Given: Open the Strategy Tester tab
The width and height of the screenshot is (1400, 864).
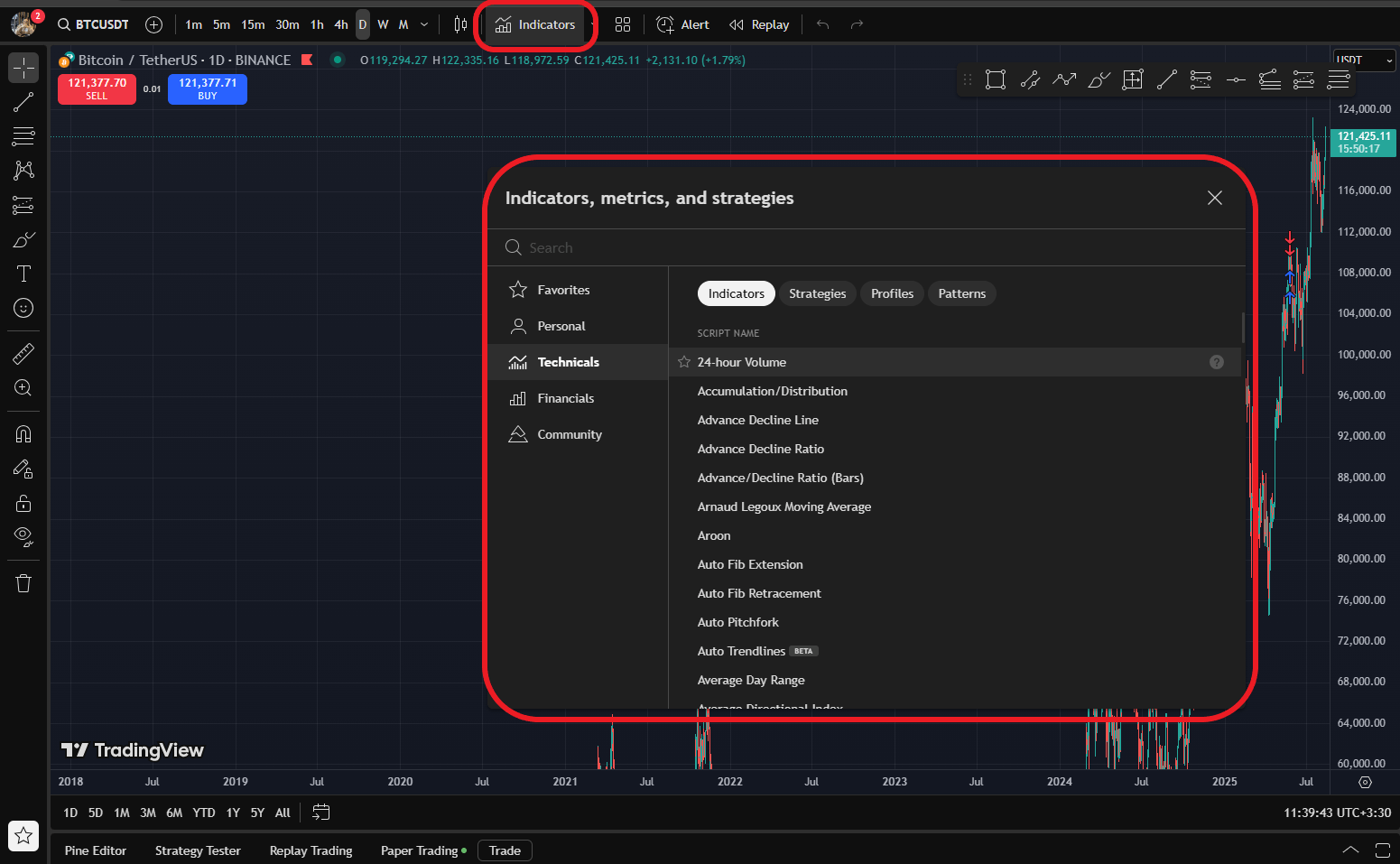Looking at the screenshot, I should [x=198, y=850].
